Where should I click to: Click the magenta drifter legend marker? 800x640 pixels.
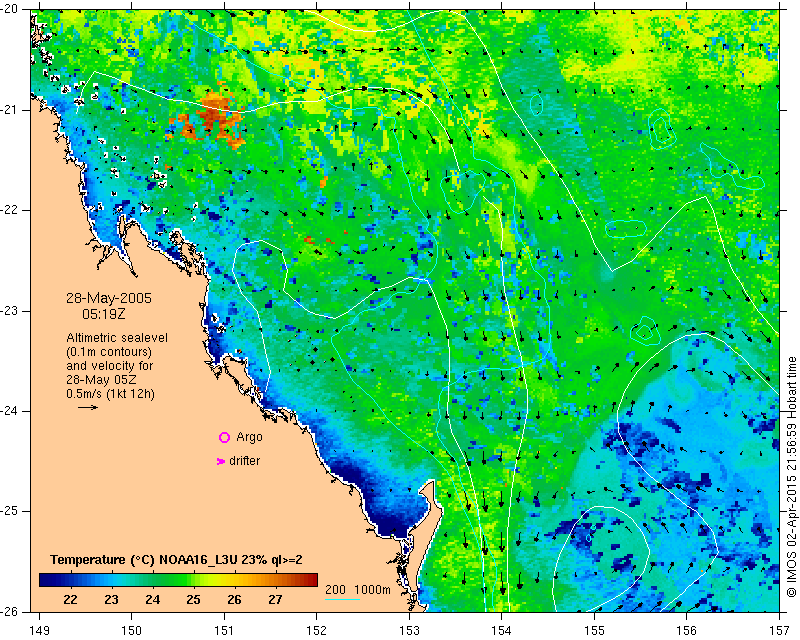tap(221, 461)
